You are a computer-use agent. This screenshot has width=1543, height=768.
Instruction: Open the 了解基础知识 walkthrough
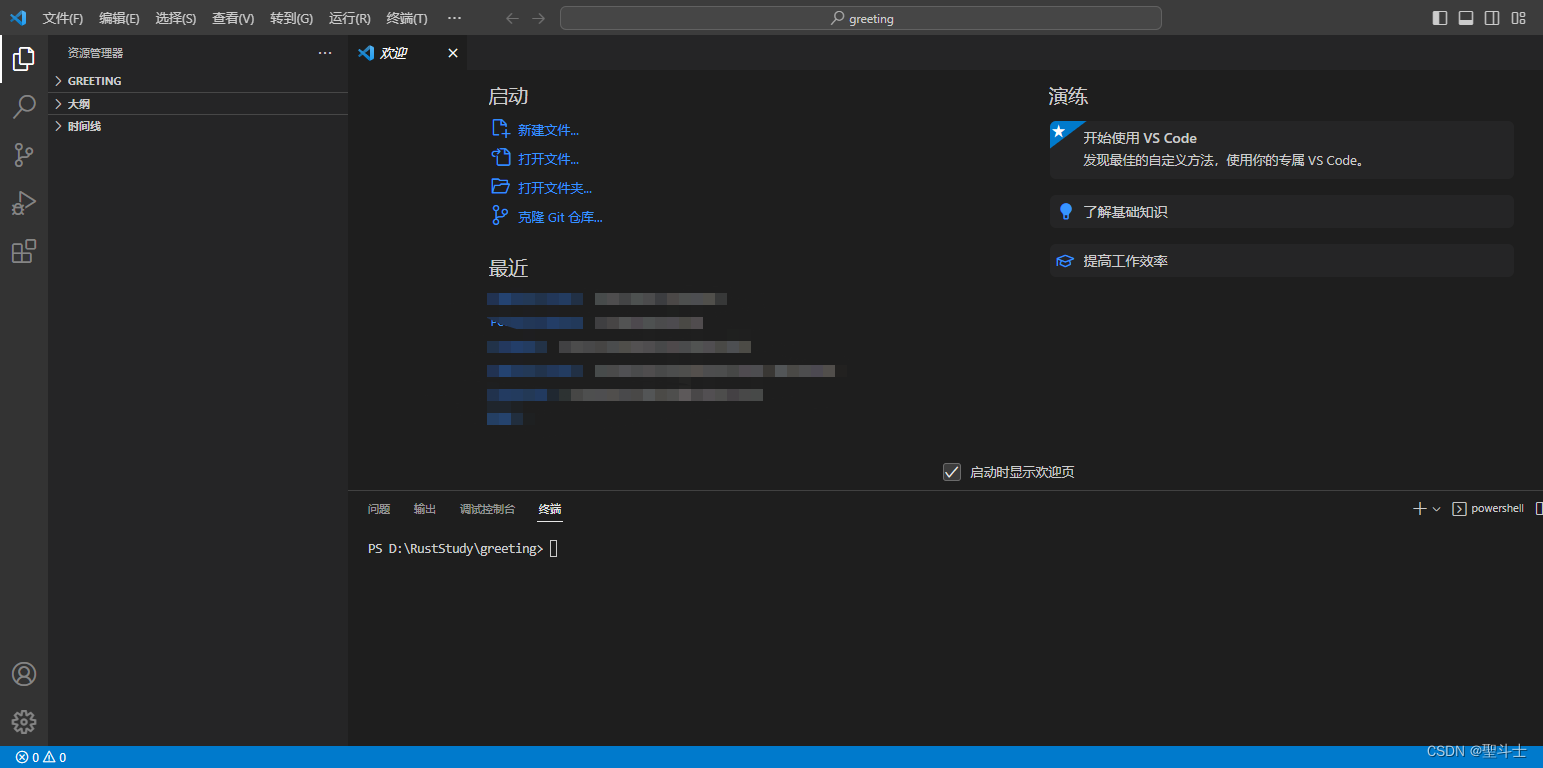1281,212
